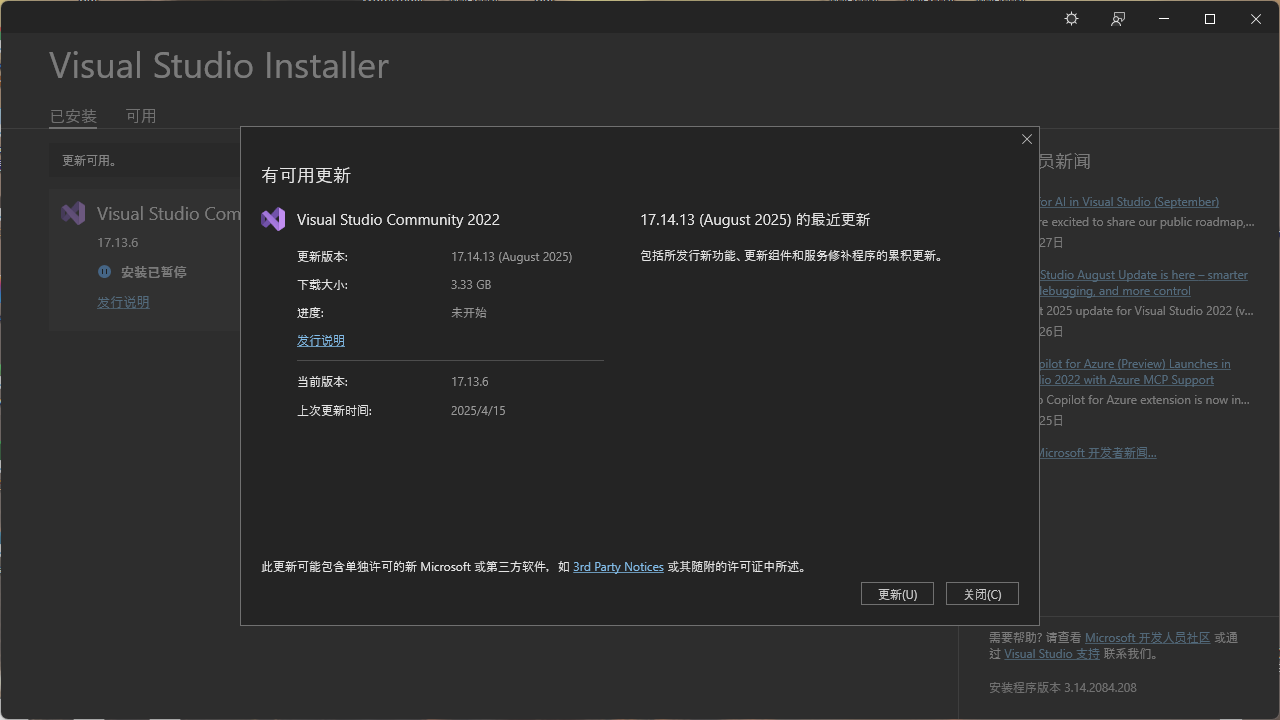Click the 17.14.13 的最近更新 heading
The image size is (1280, 720).
coord(755,220)
